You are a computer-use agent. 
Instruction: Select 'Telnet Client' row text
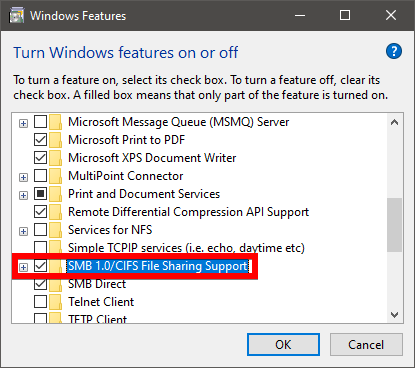coord(101,302)
